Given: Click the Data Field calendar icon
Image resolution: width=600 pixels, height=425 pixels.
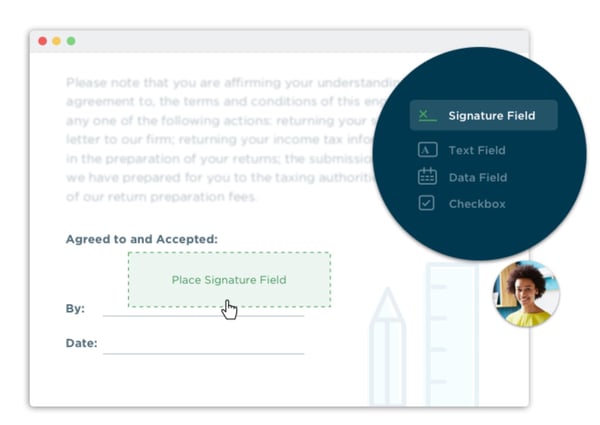Looking at the screenshot, I should coord(427,177).
